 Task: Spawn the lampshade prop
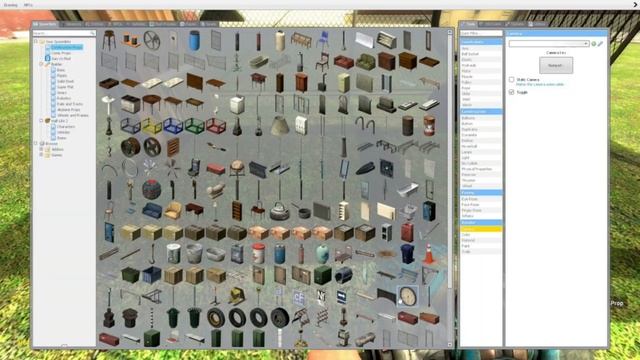(280, 126)
